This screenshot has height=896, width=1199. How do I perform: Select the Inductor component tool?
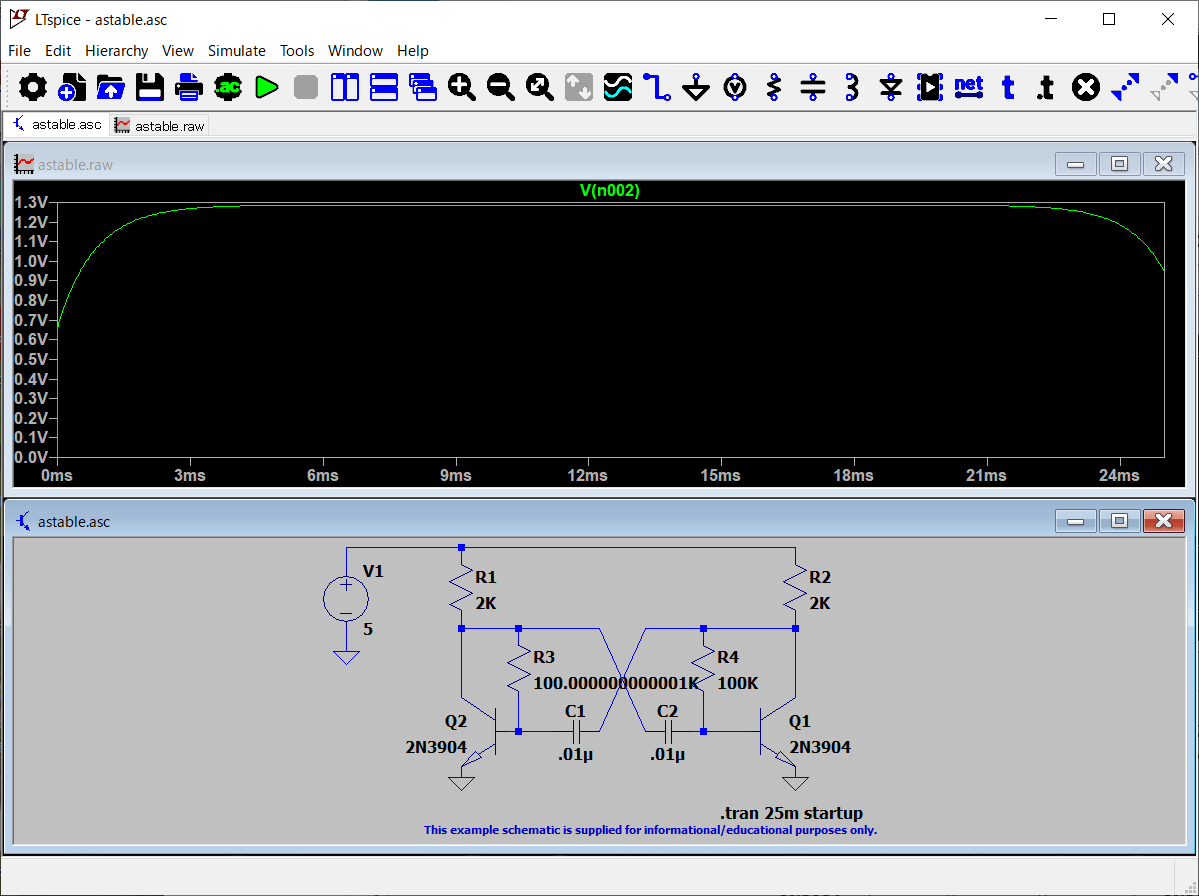852,88
